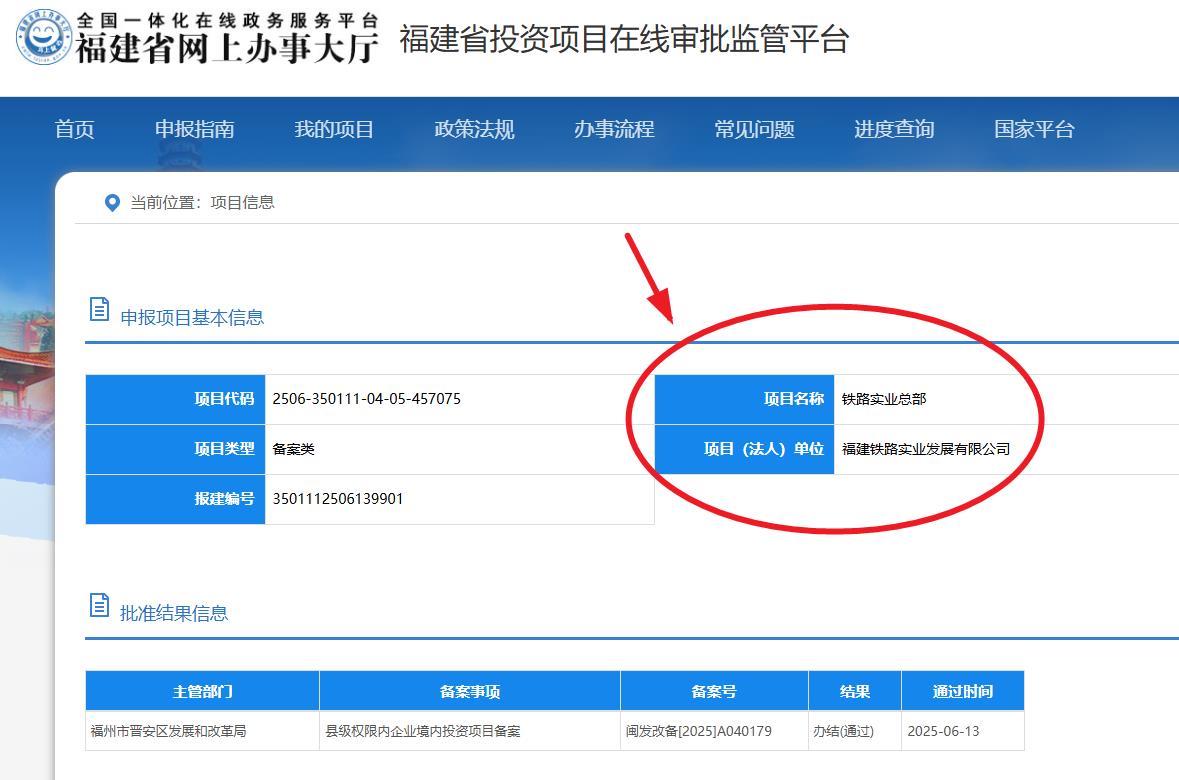Image resolution: width=1179 pixels, height=780 pixels.
Task: Click the 备案事项 column header
Action: [470, 691]
